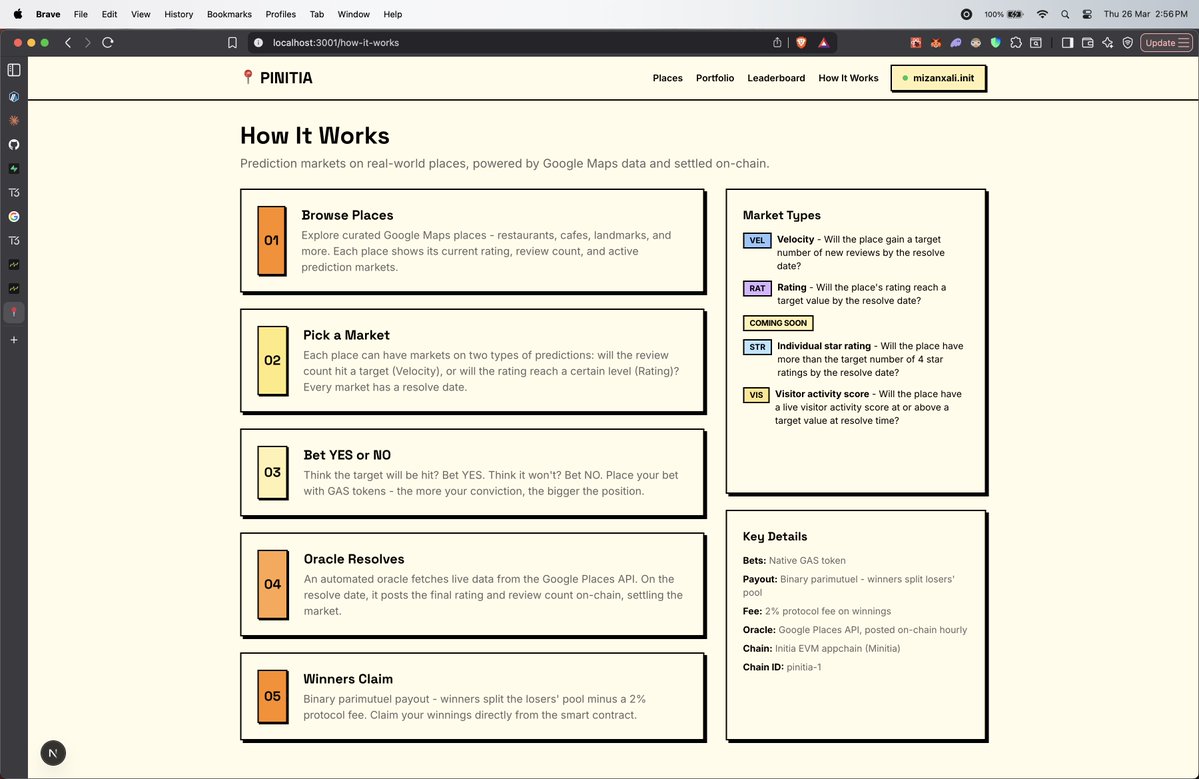Open the Brave Rewards triangle icon
1199x779 pixels.
(x=824, y=43)
